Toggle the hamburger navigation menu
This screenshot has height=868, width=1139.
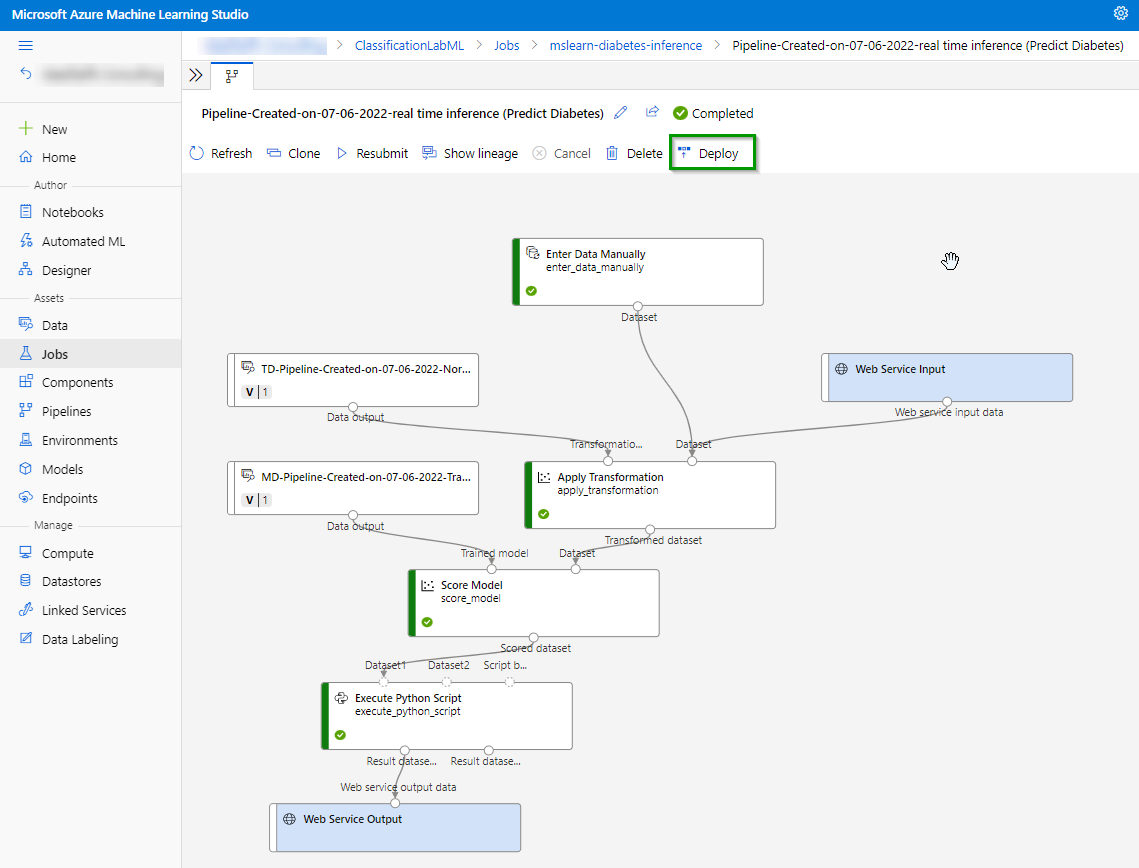click(26, 46)
